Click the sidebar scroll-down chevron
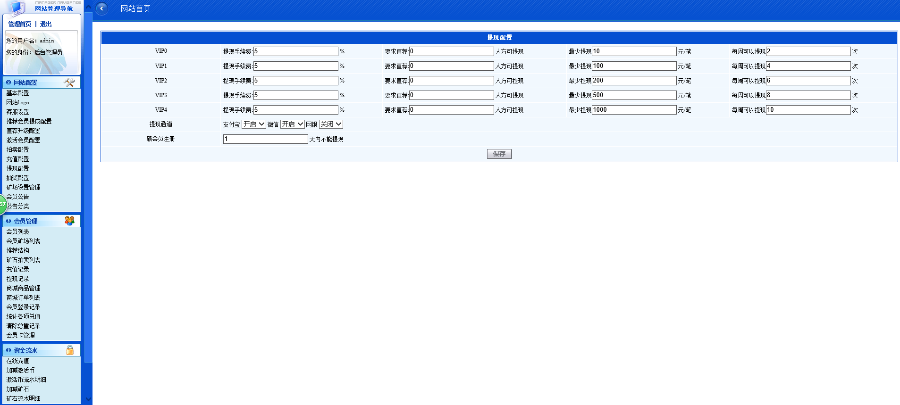 pos(88,398)
